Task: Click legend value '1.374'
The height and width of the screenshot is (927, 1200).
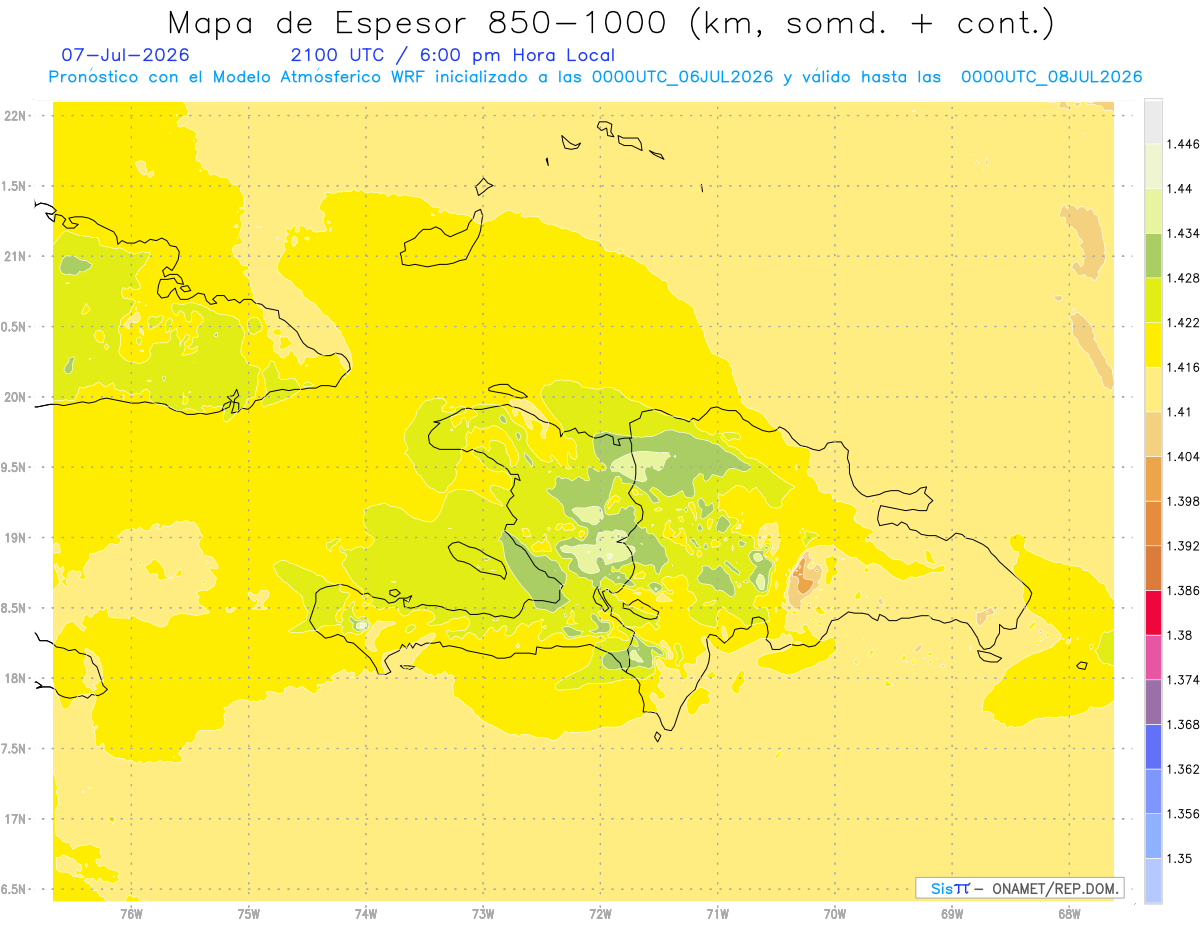Action: [x=1184, y=680]
